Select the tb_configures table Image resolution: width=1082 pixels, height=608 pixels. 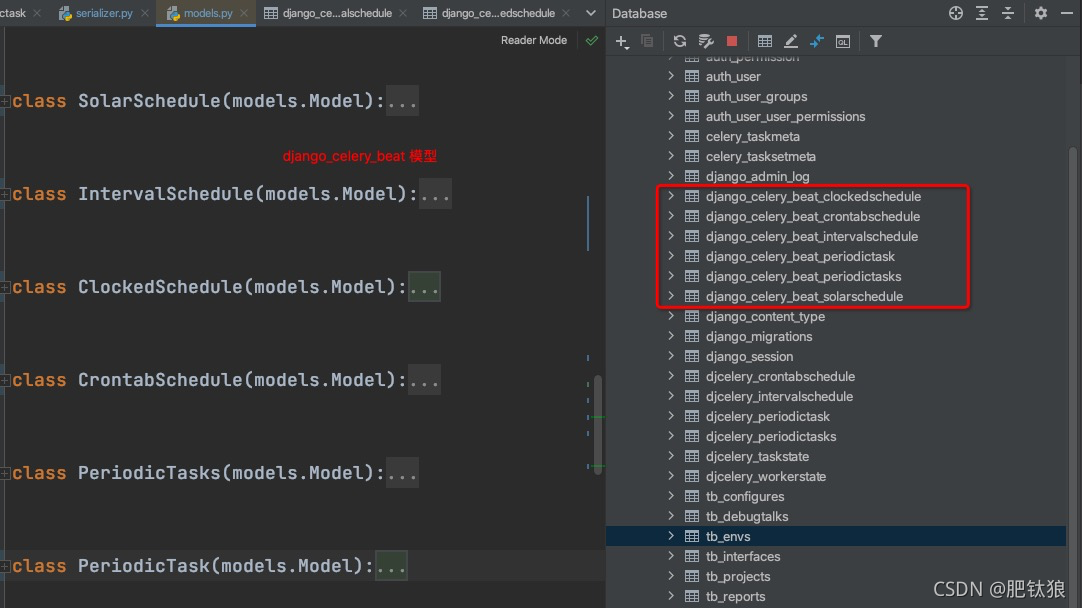[x=745, y=497]
